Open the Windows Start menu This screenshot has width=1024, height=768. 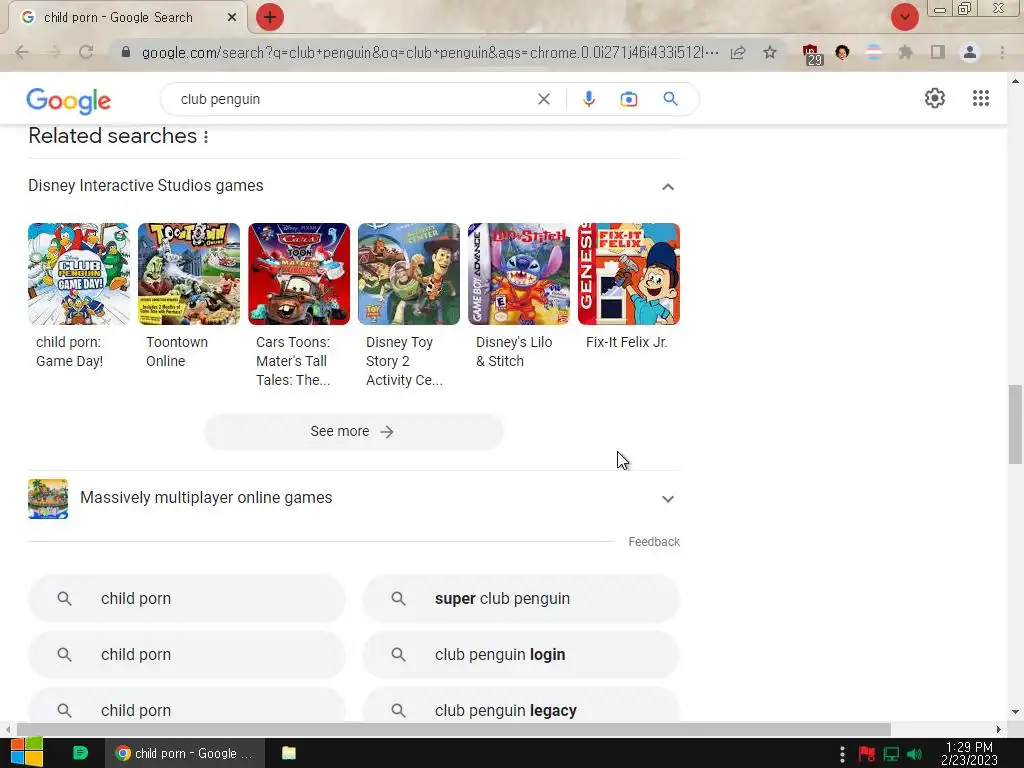pyautogui.click(x=26, y=753)
